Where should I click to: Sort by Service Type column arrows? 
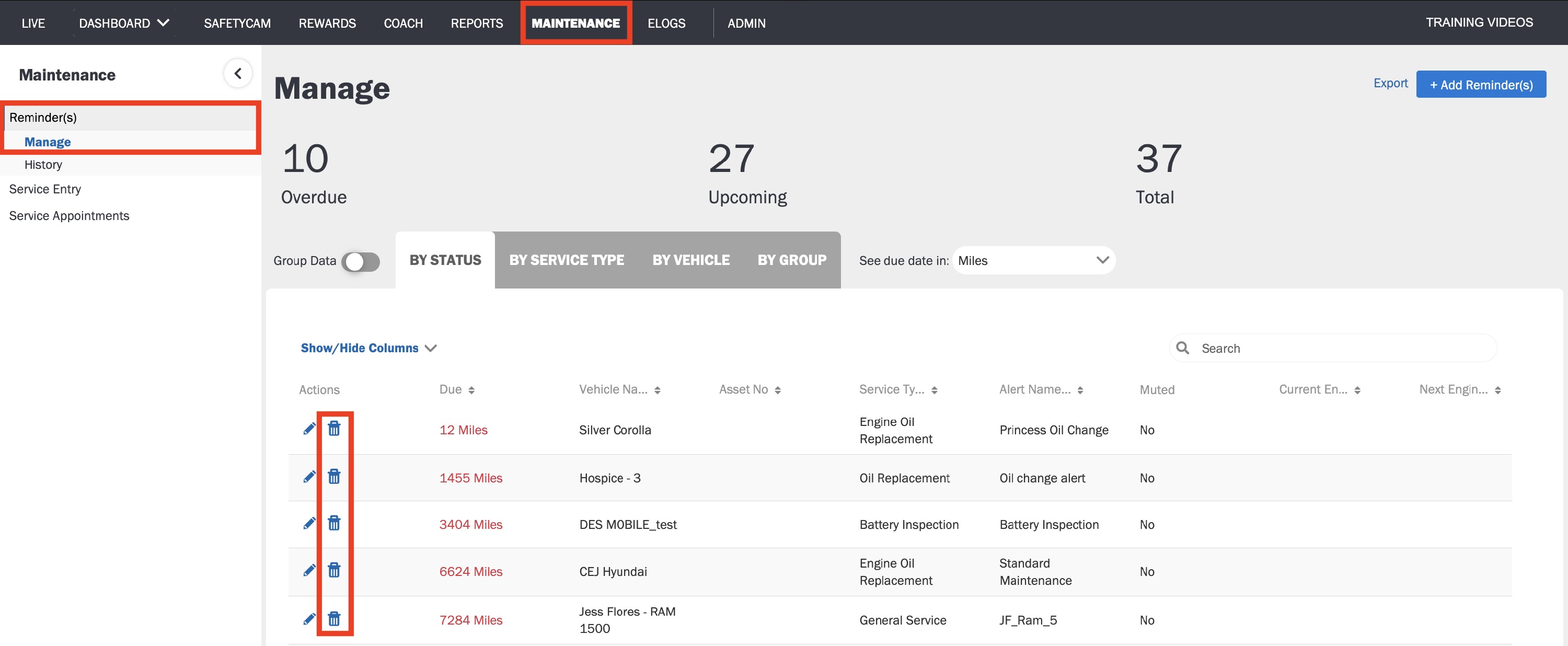tap(935, 390)
